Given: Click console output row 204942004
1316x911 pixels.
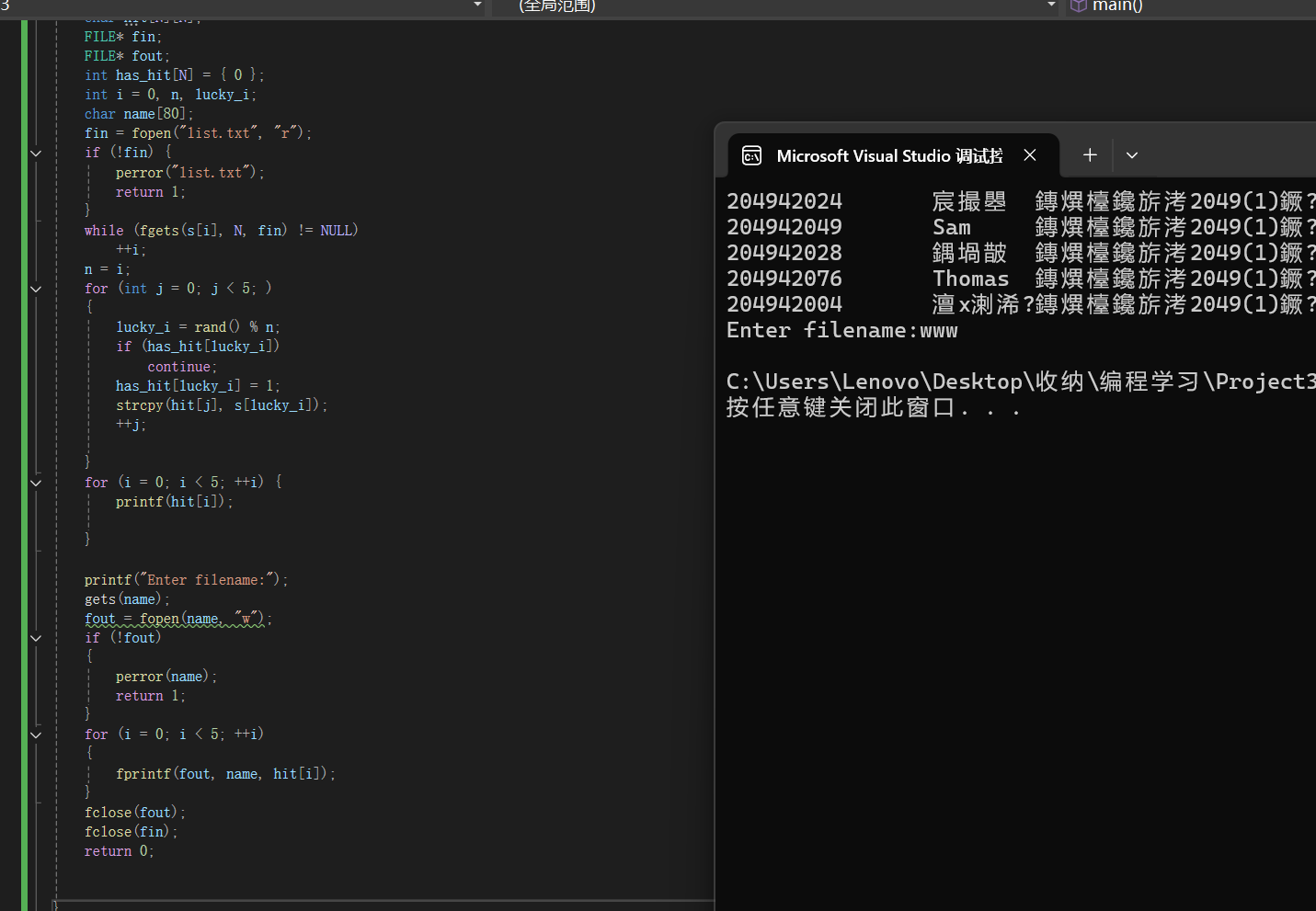Looking at the screenshot, I should coord(1021,304).
